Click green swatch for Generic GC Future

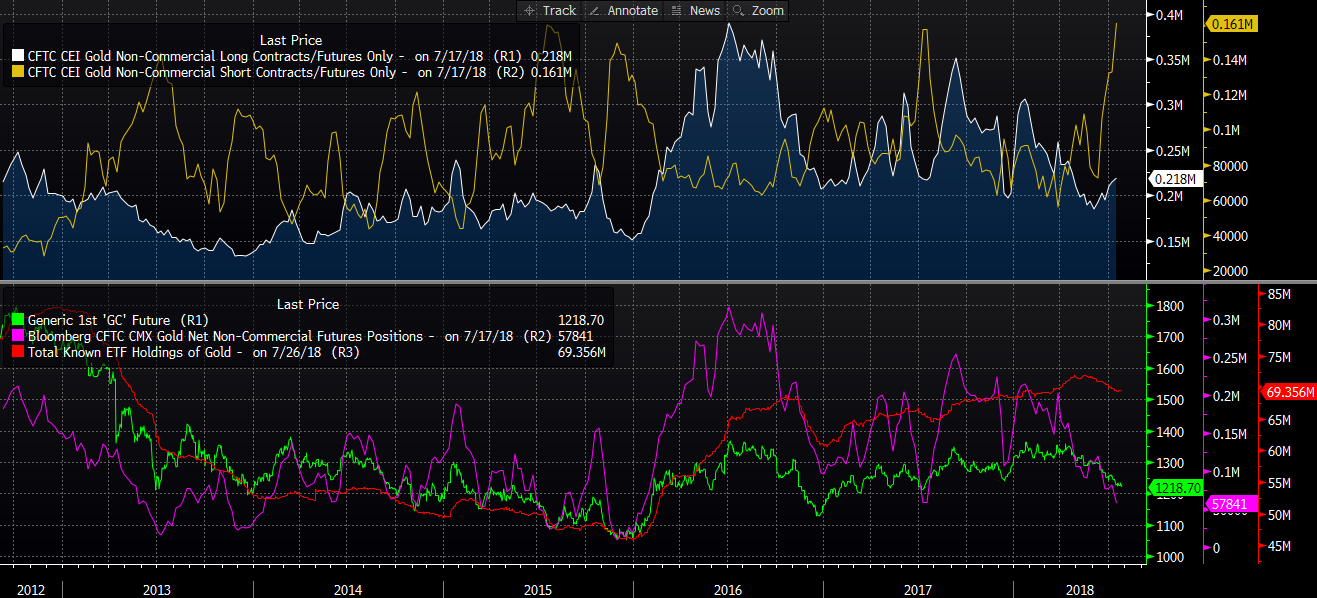point(17,320)
